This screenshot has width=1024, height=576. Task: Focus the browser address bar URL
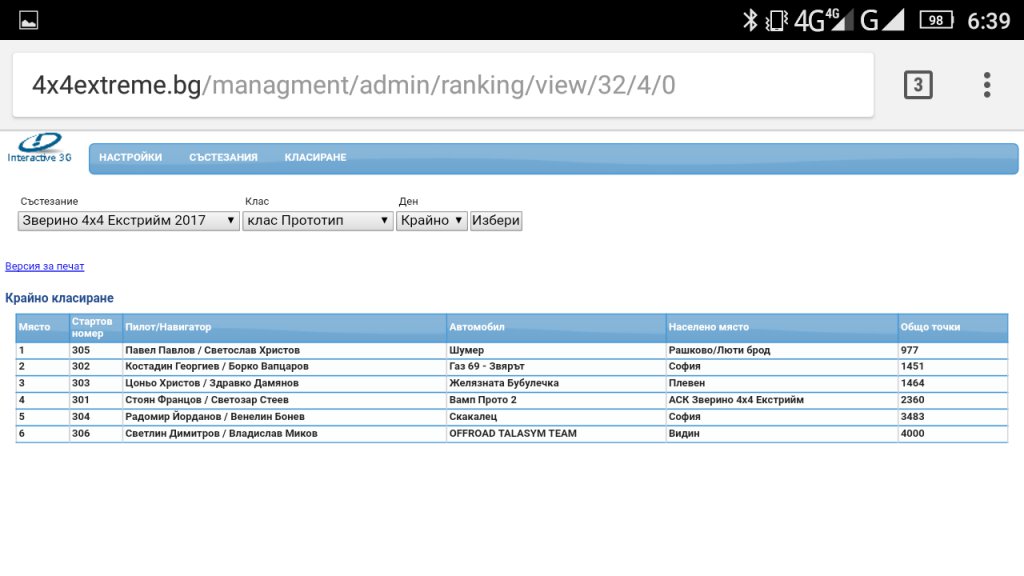click(x=440, y=85)
